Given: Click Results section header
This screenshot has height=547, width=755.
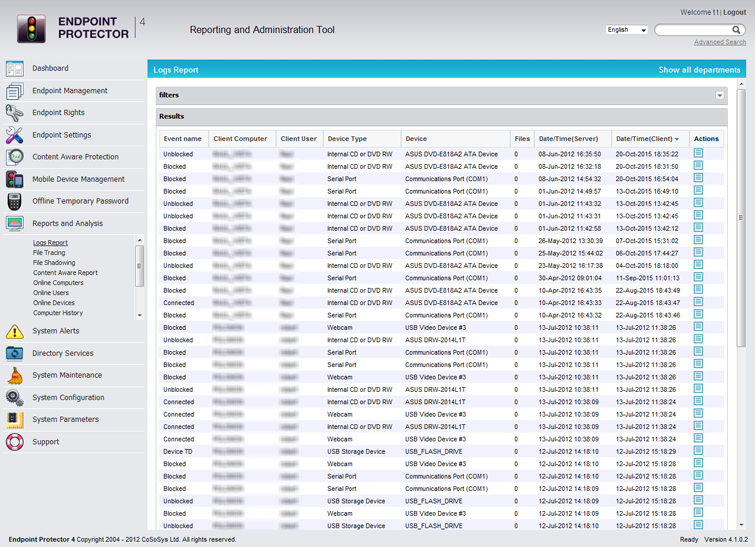Looking at the screenshot, I should [442, 117].
